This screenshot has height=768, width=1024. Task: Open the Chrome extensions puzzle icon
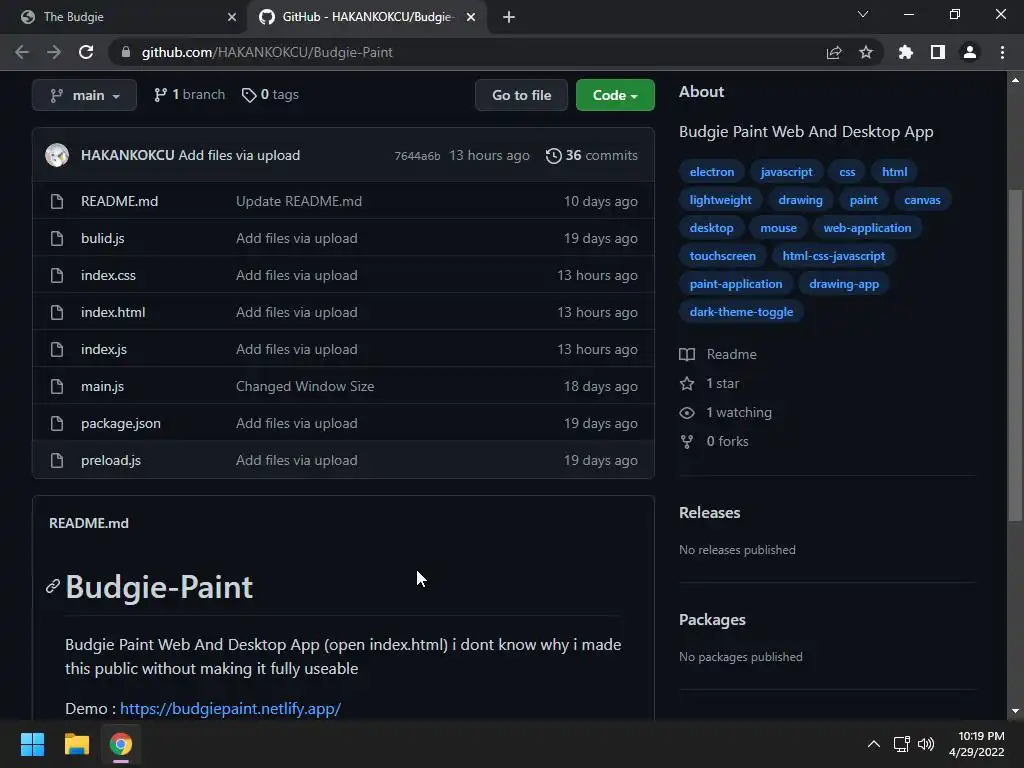(905, 52)
